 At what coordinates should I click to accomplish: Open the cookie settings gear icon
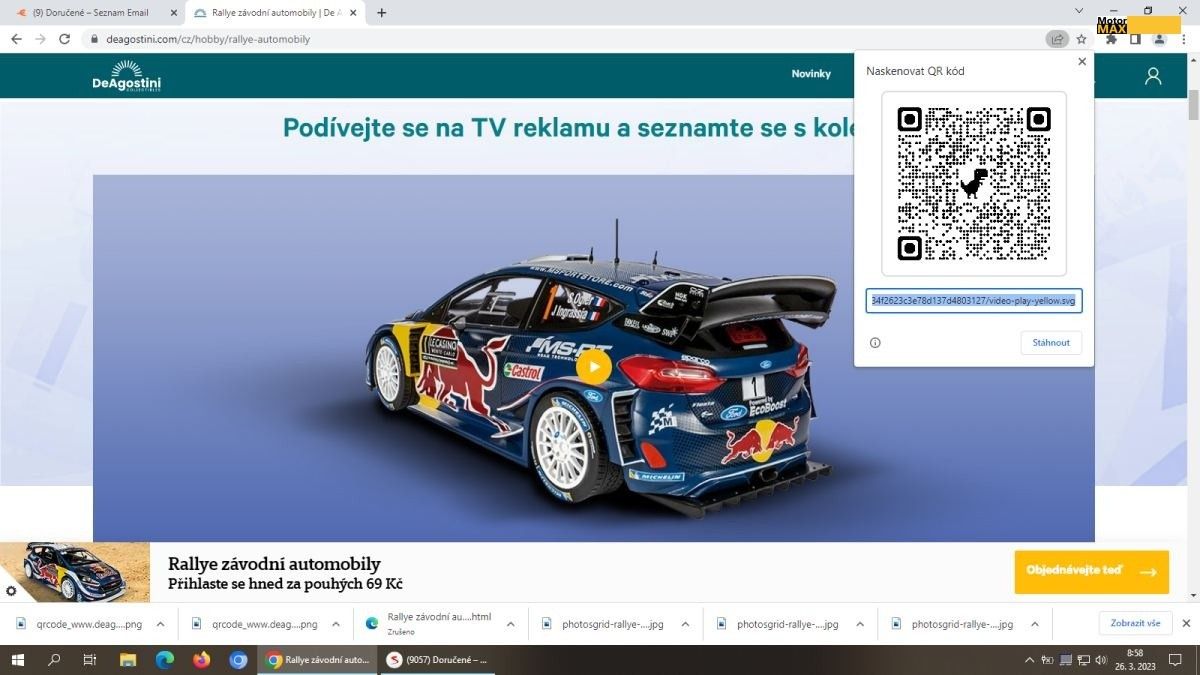[x=11, y=591]
